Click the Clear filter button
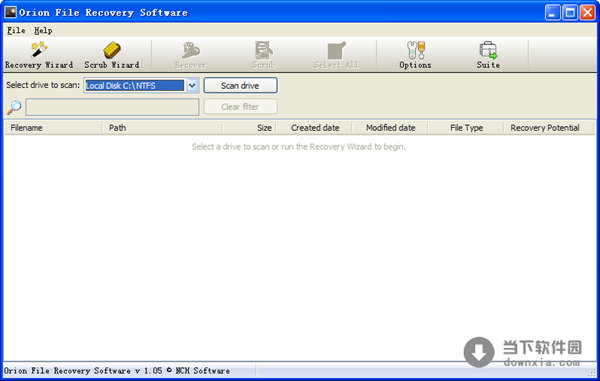The image size is (600, 381). 240,107
